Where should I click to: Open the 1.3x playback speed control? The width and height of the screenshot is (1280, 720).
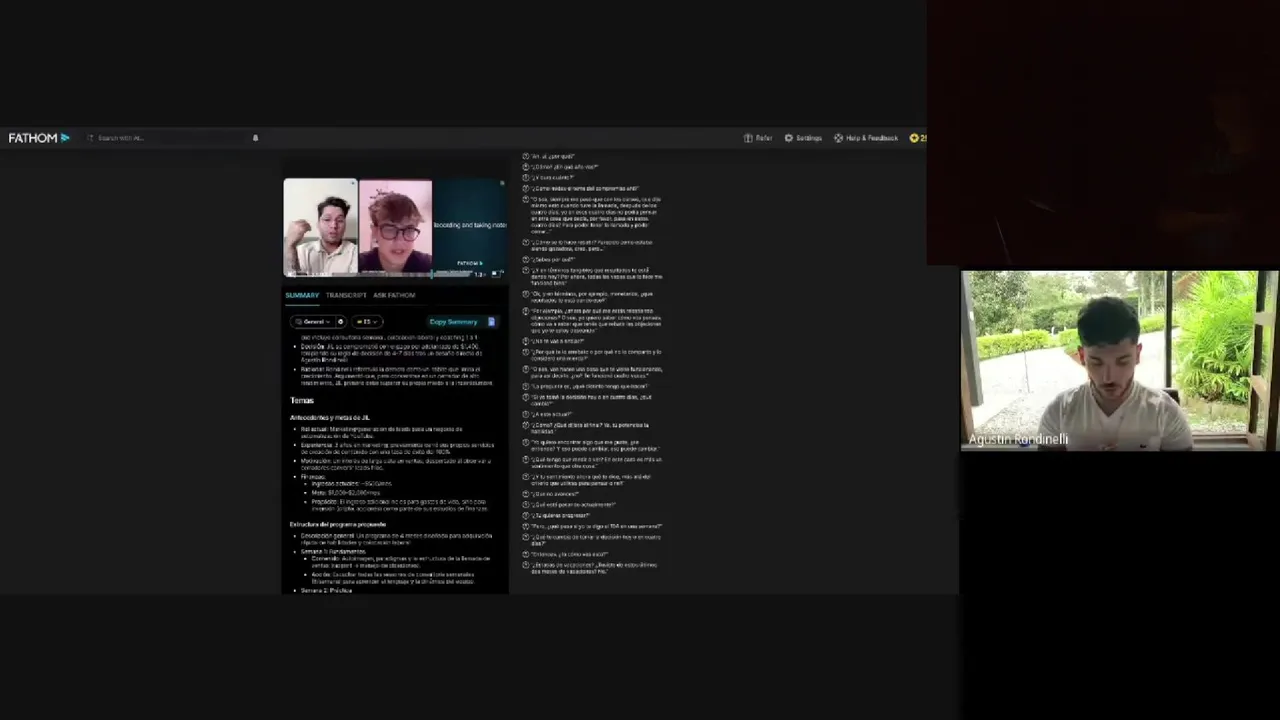click(479, 274)
